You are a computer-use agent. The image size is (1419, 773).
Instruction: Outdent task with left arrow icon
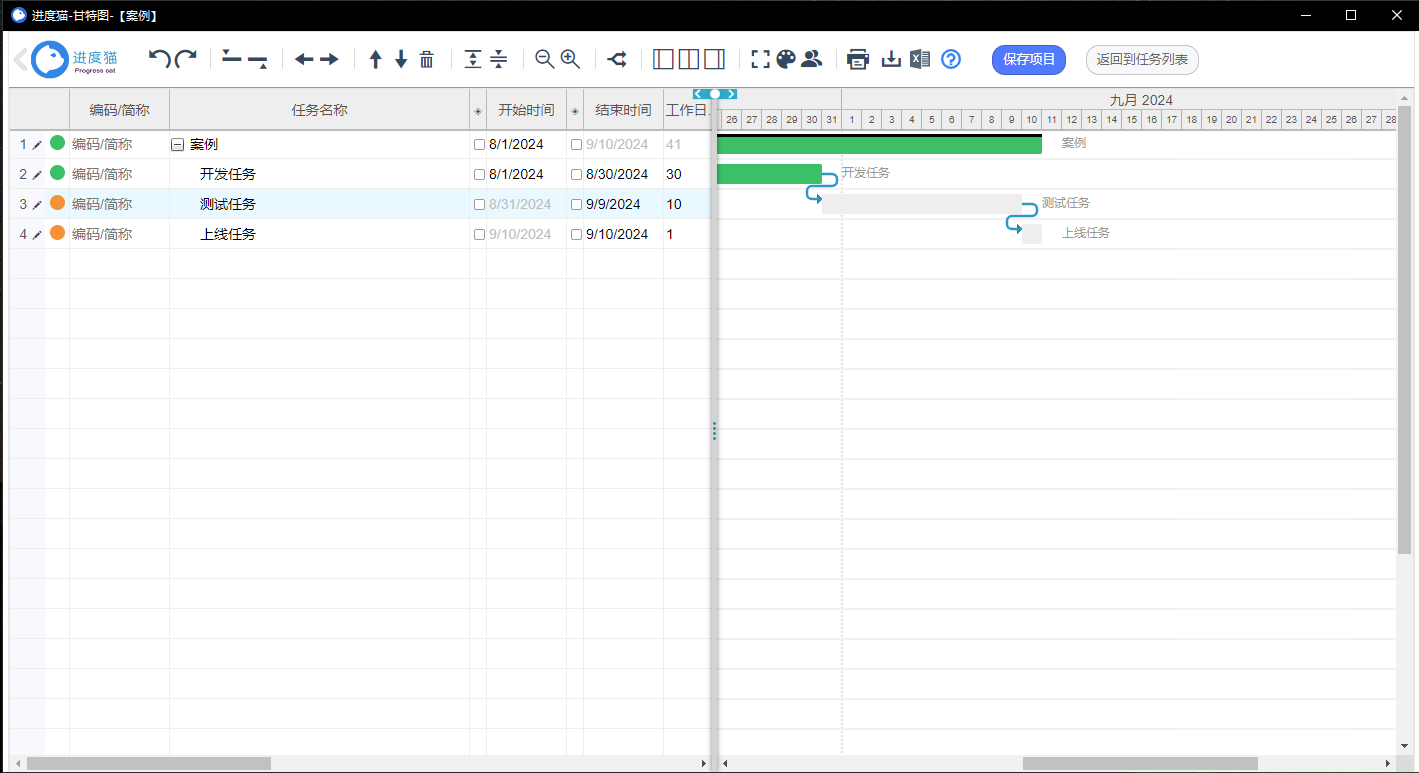[x=304, y=59]
